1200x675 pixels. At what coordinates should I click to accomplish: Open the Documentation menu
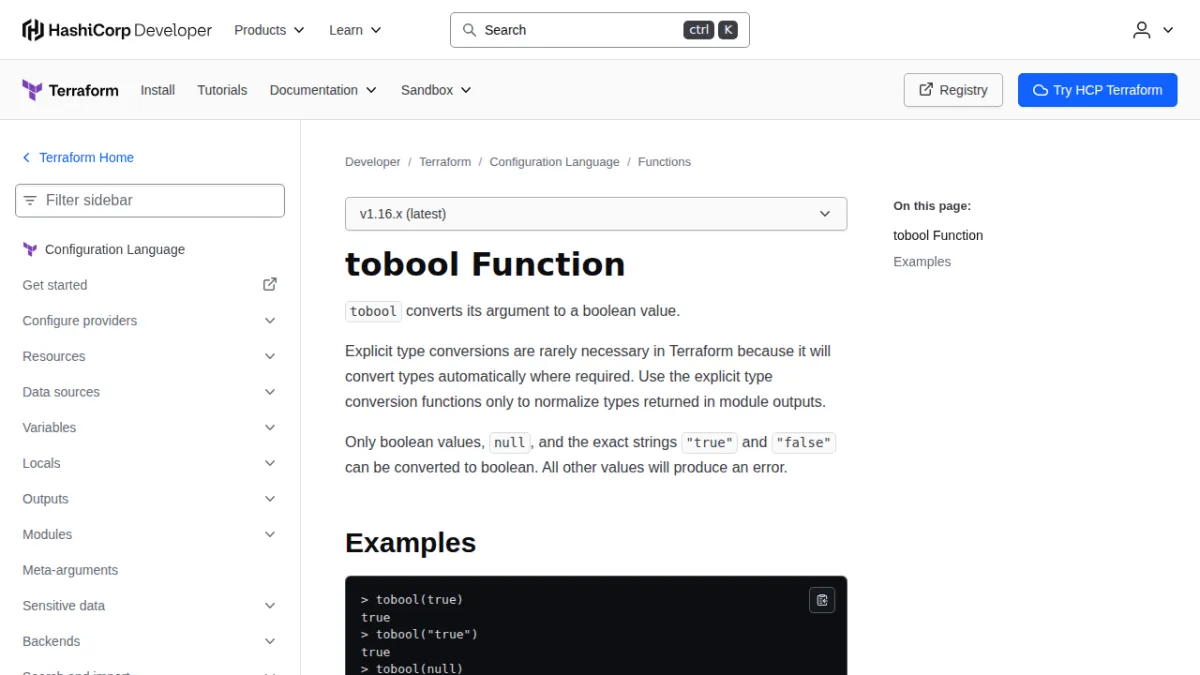(x=323, y=90)
